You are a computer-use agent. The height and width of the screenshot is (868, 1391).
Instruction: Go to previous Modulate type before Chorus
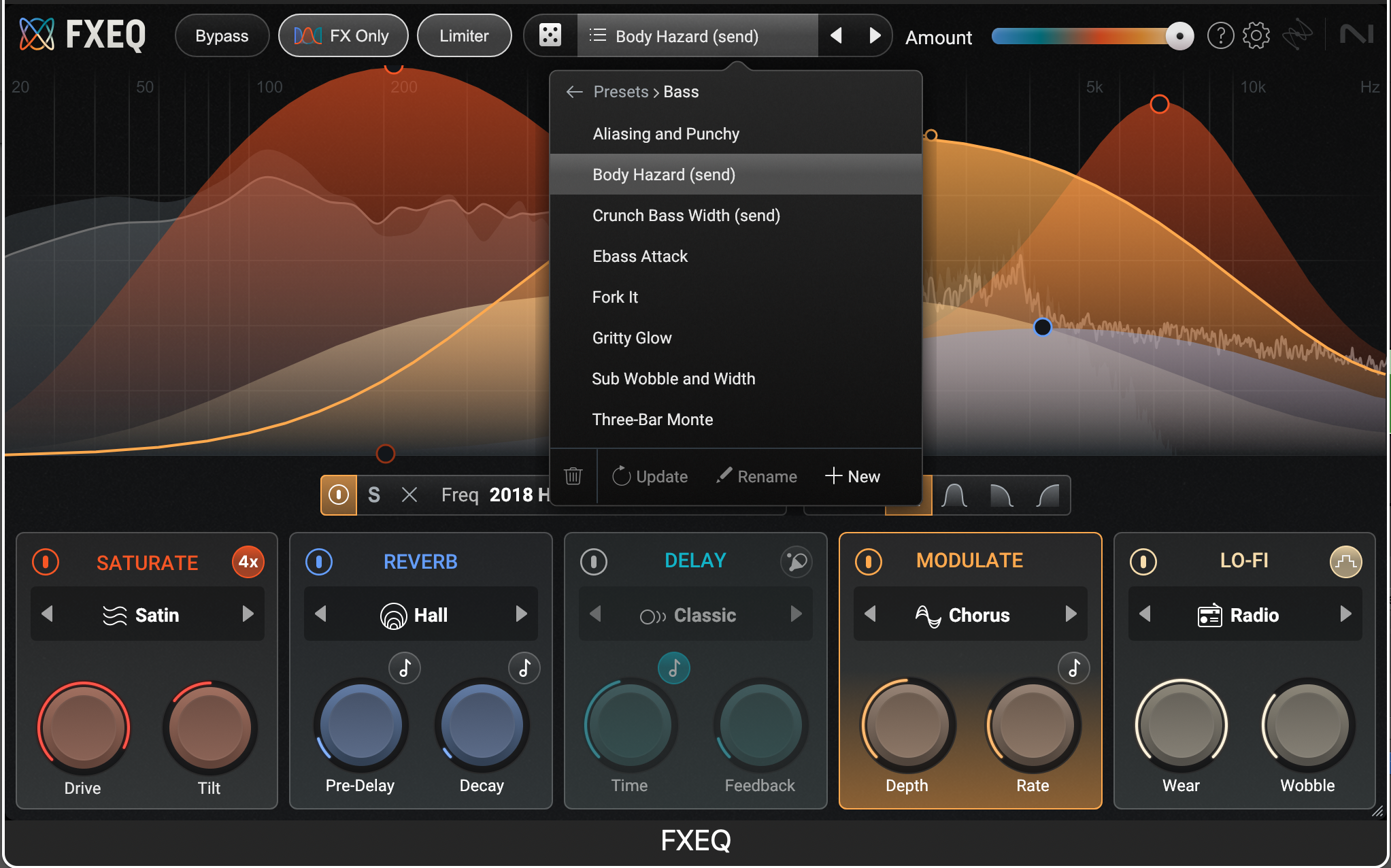[x=870, y=614]
